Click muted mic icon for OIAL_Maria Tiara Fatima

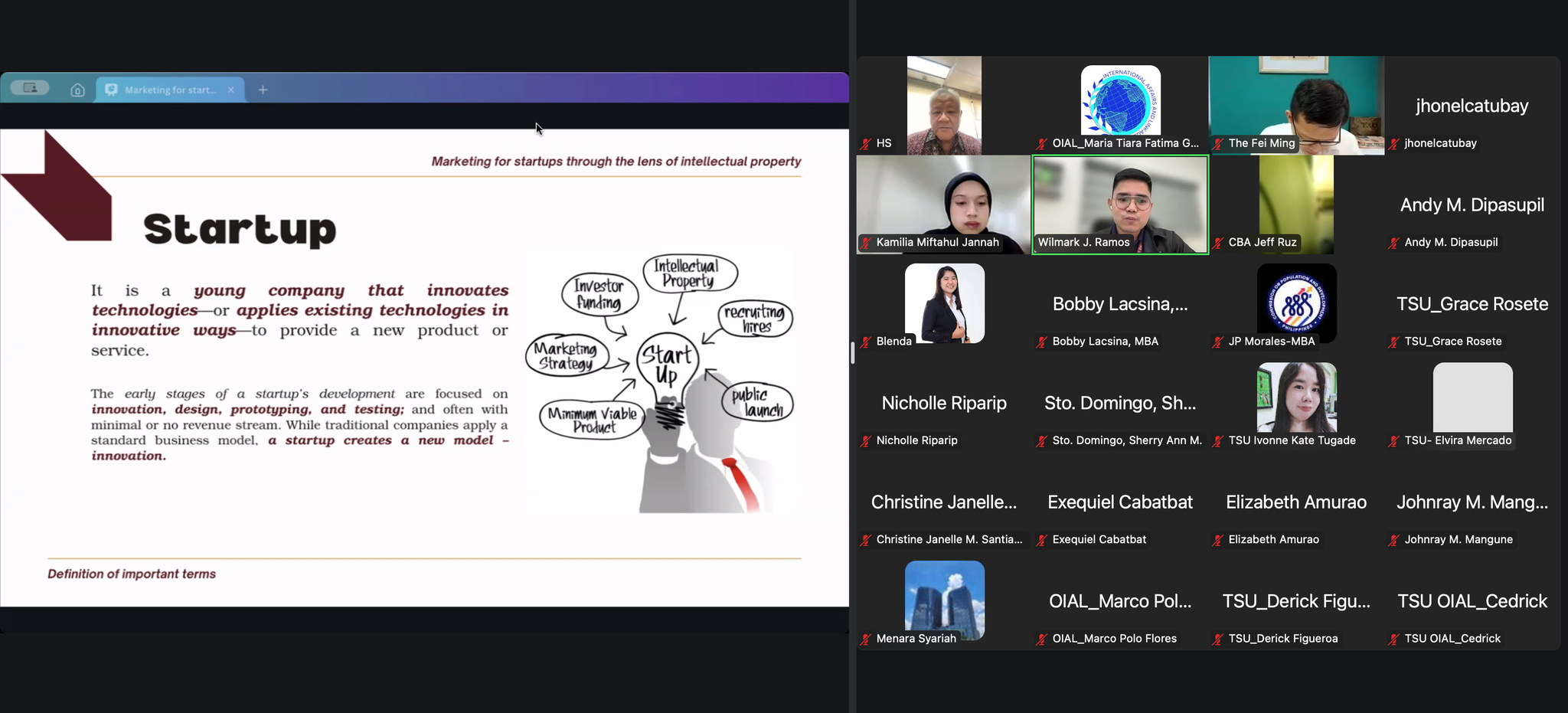click(x=1042, y=143)
